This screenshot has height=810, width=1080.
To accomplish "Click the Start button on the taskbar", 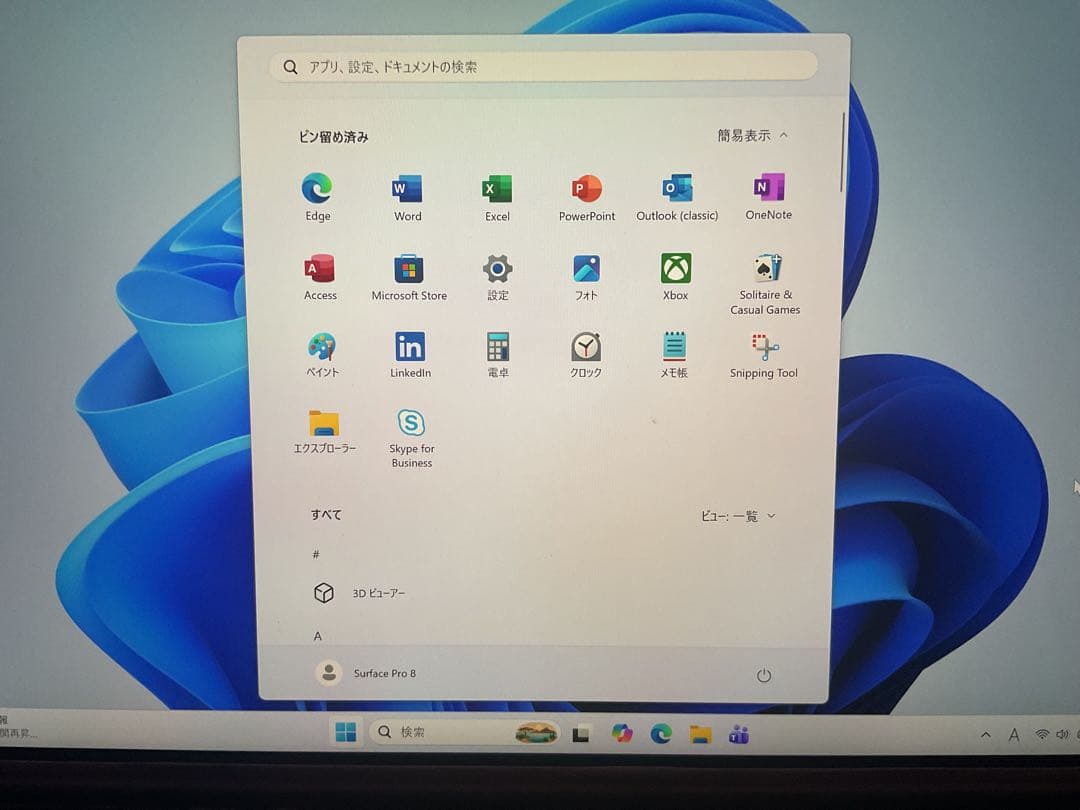I will click(345, 732).
